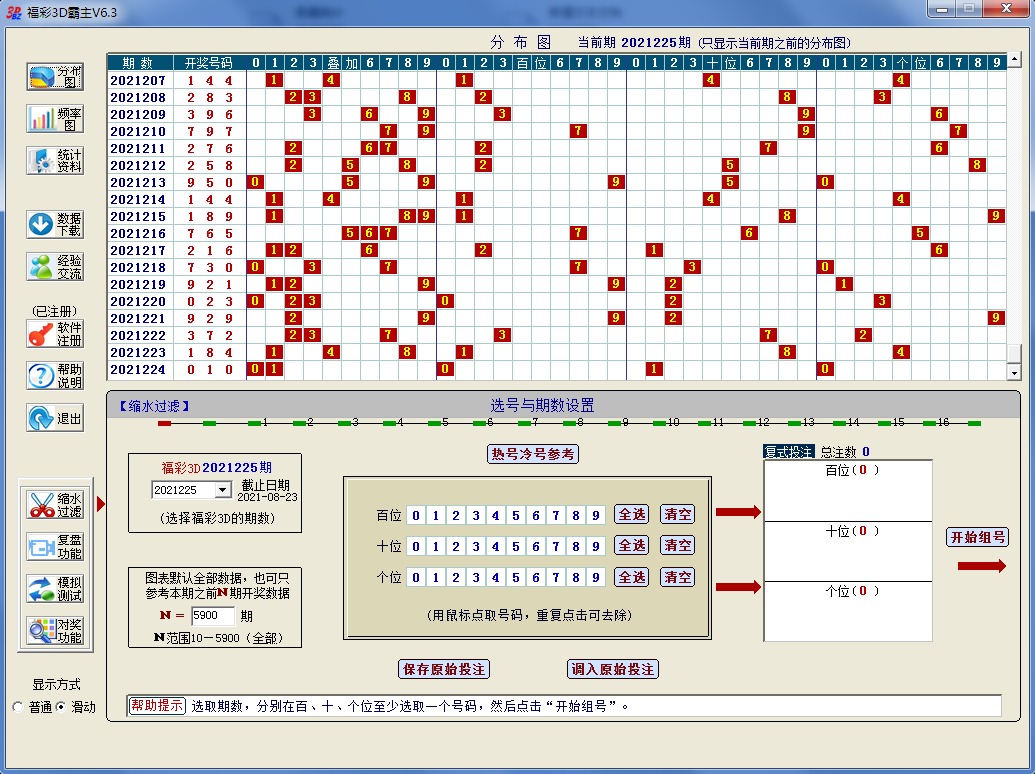Switch to 缩水过滤 function in sidebar
The height and width of the screenshot is (774, 1035).
point(56,505)
